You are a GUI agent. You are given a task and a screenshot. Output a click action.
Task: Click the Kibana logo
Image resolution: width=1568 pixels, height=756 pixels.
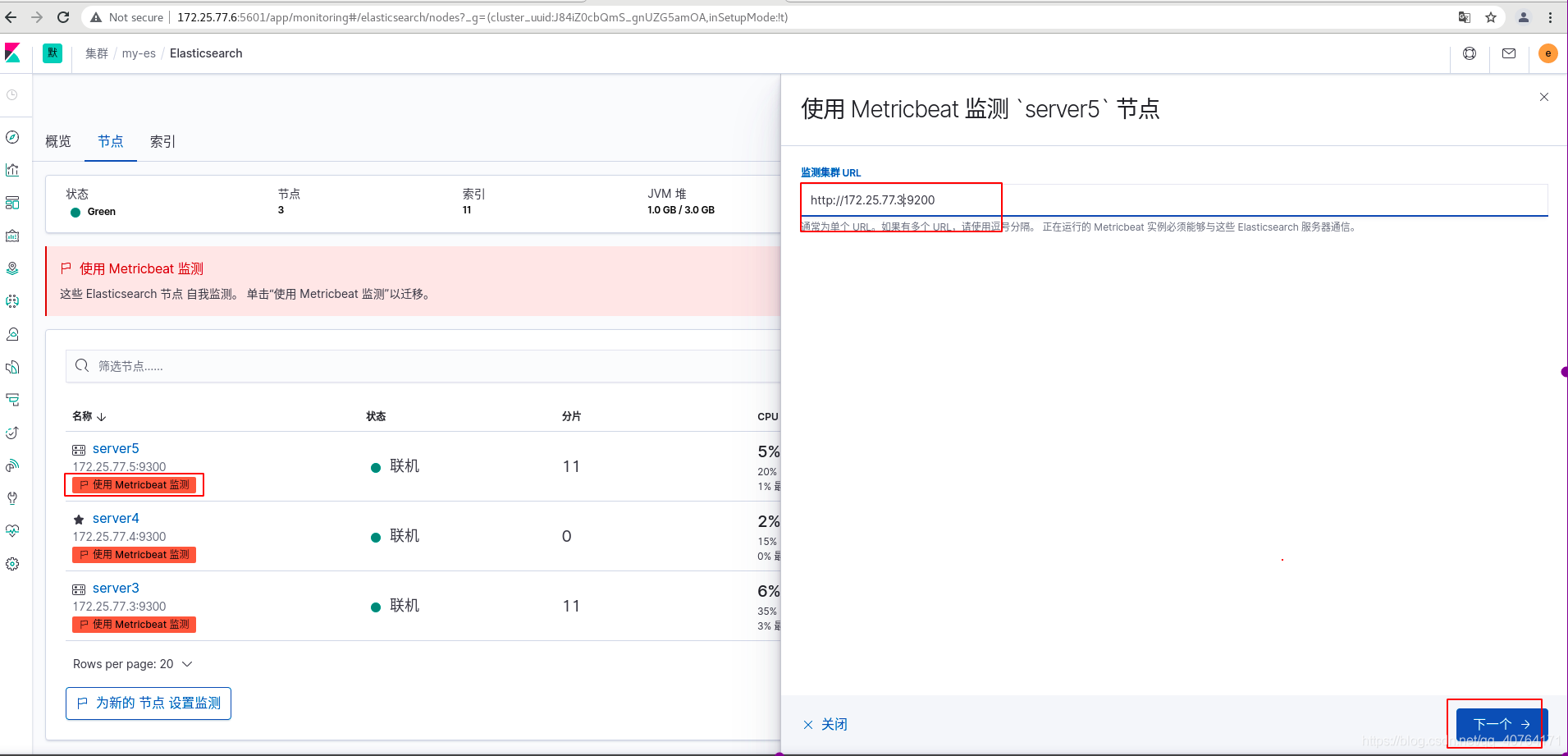(12, 53)
